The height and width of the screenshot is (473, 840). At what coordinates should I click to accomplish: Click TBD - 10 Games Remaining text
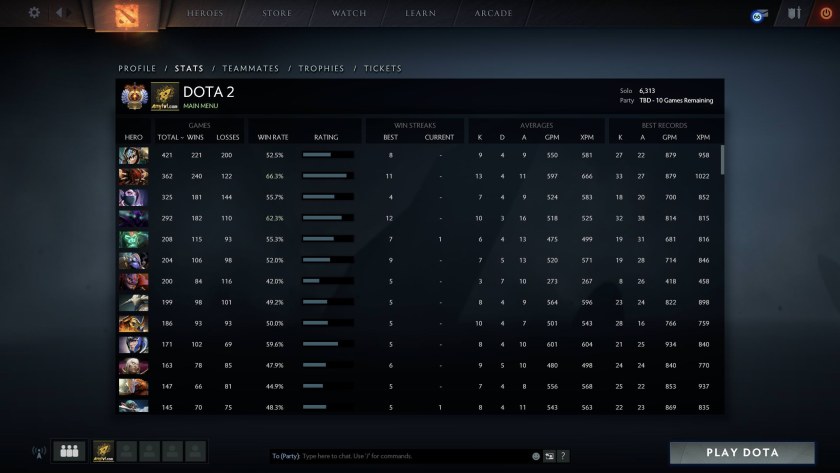coord(676,100)
